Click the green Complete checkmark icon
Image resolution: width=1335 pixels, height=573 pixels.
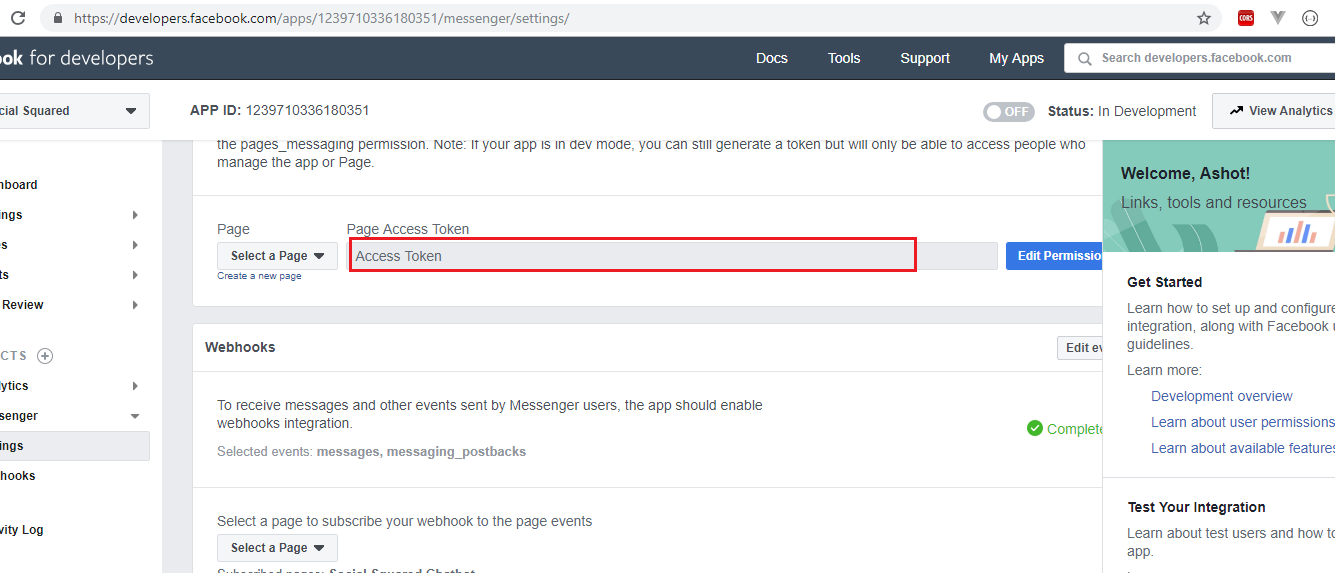1035,429
